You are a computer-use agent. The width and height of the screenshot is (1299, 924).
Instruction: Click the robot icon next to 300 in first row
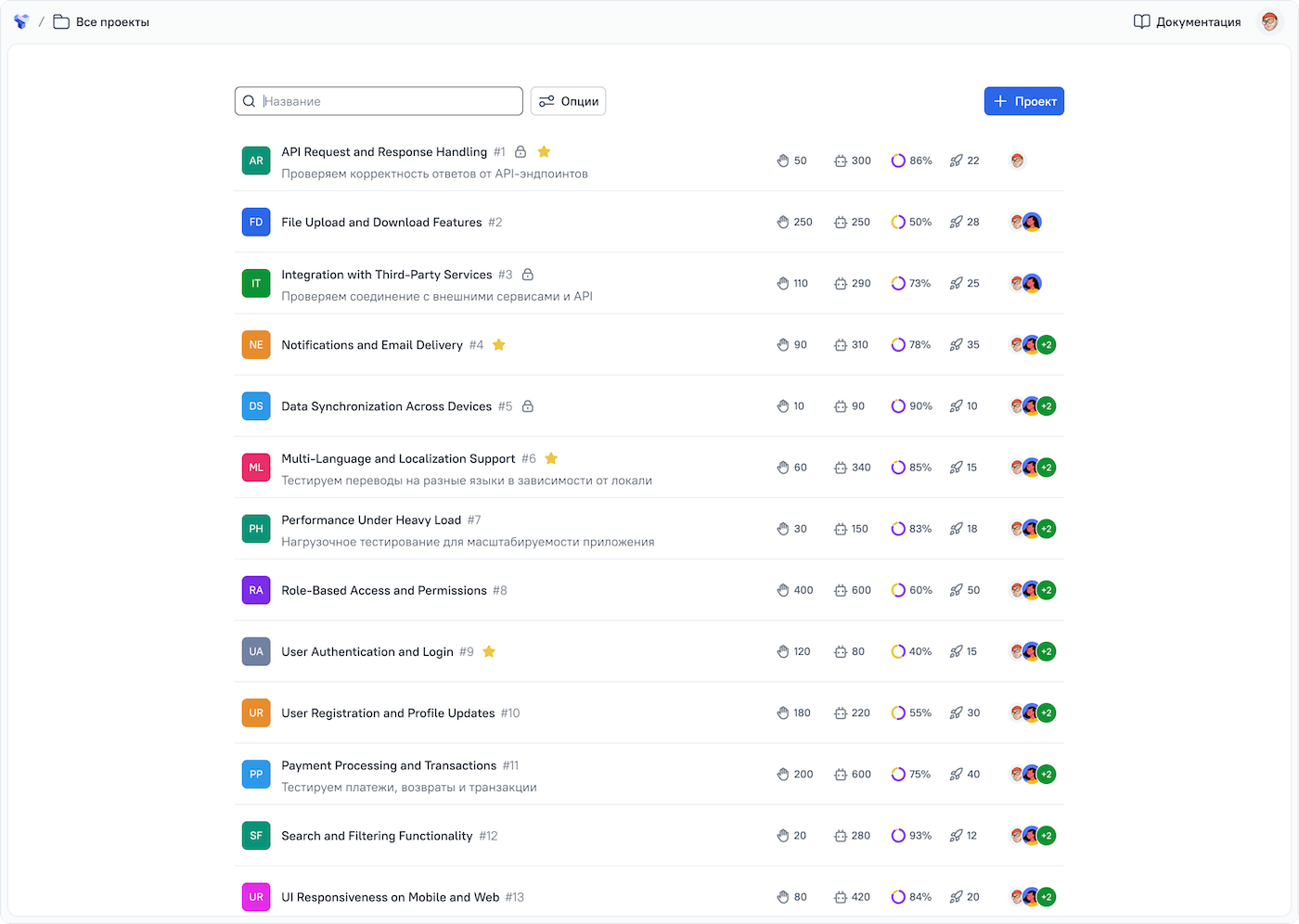[840, 160]
